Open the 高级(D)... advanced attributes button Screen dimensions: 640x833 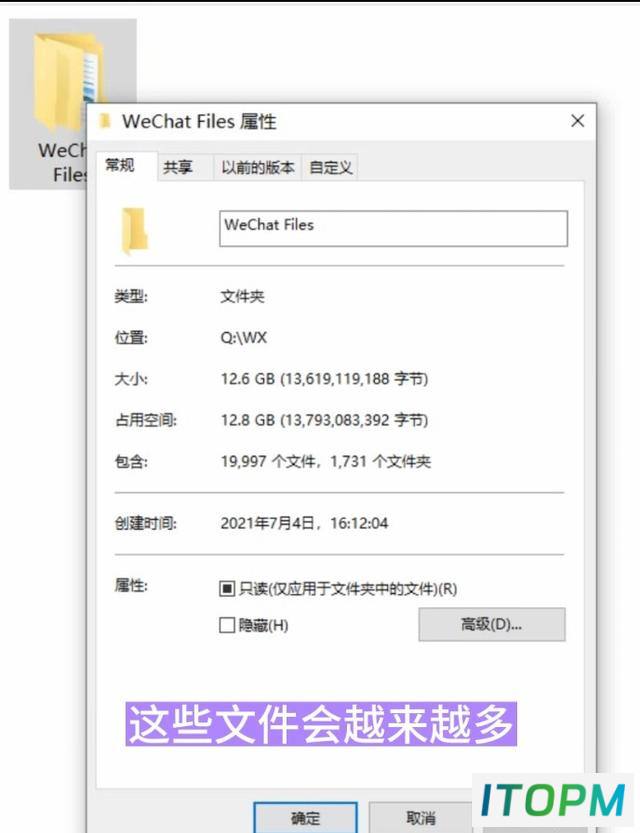(x=492, y=624)
